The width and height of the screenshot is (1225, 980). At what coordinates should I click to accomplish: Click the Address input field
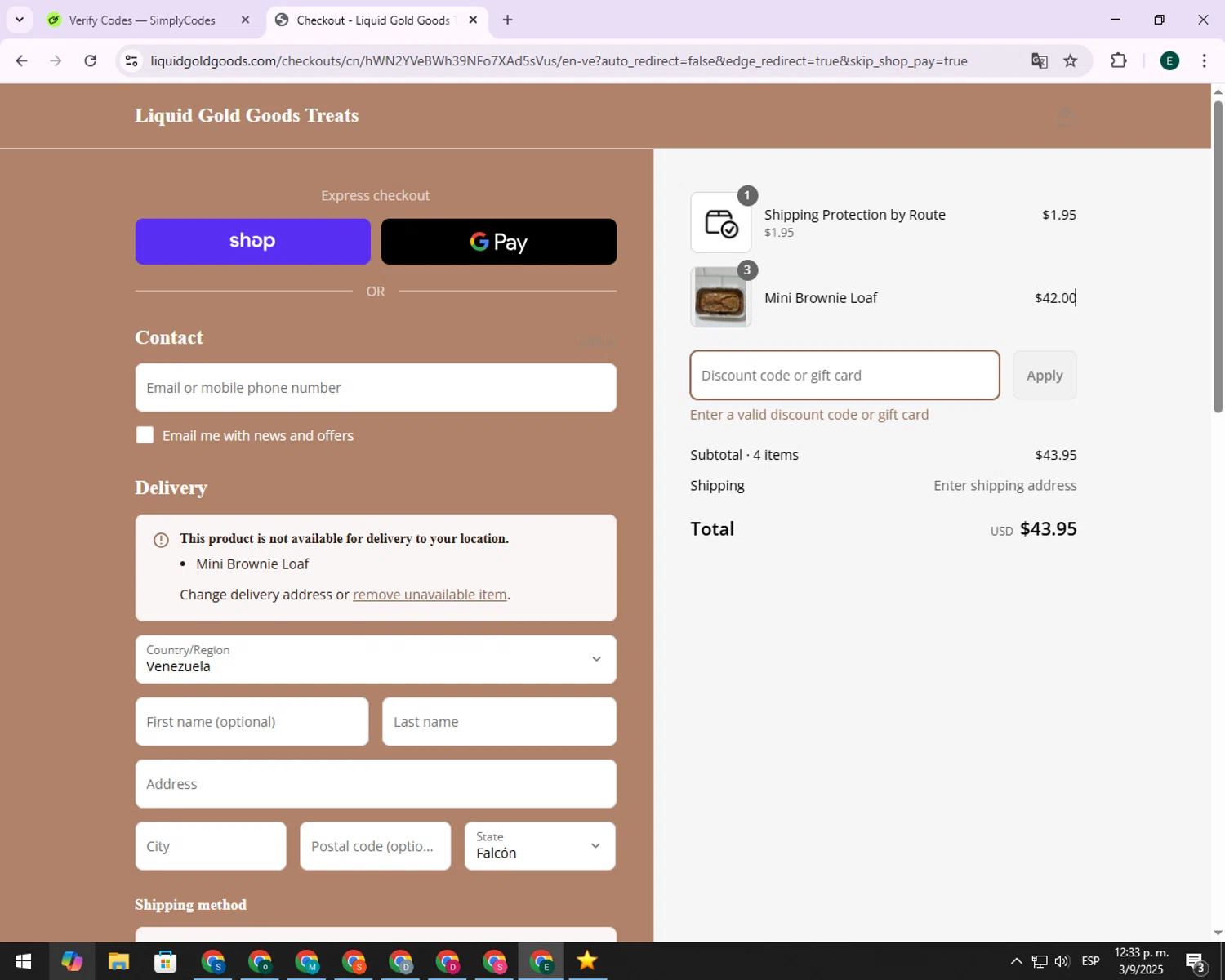pyautogui.click(x=376, y=784)
